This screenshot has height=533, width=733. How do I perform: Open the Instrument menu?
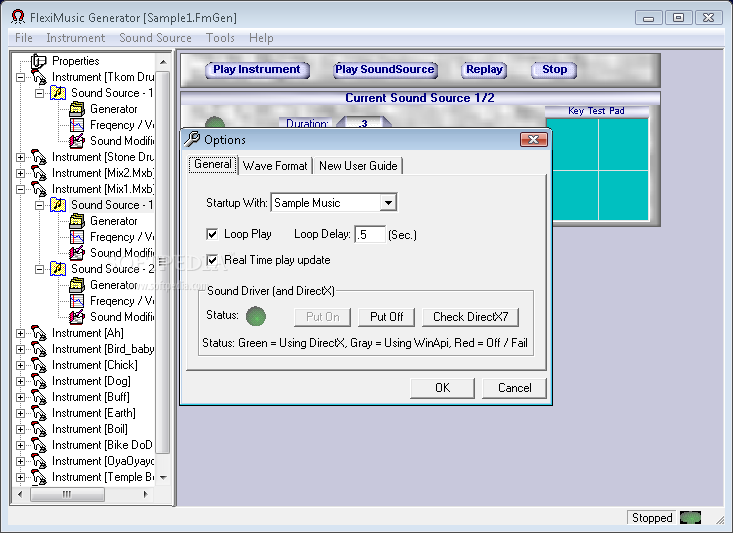pos(75,38)
